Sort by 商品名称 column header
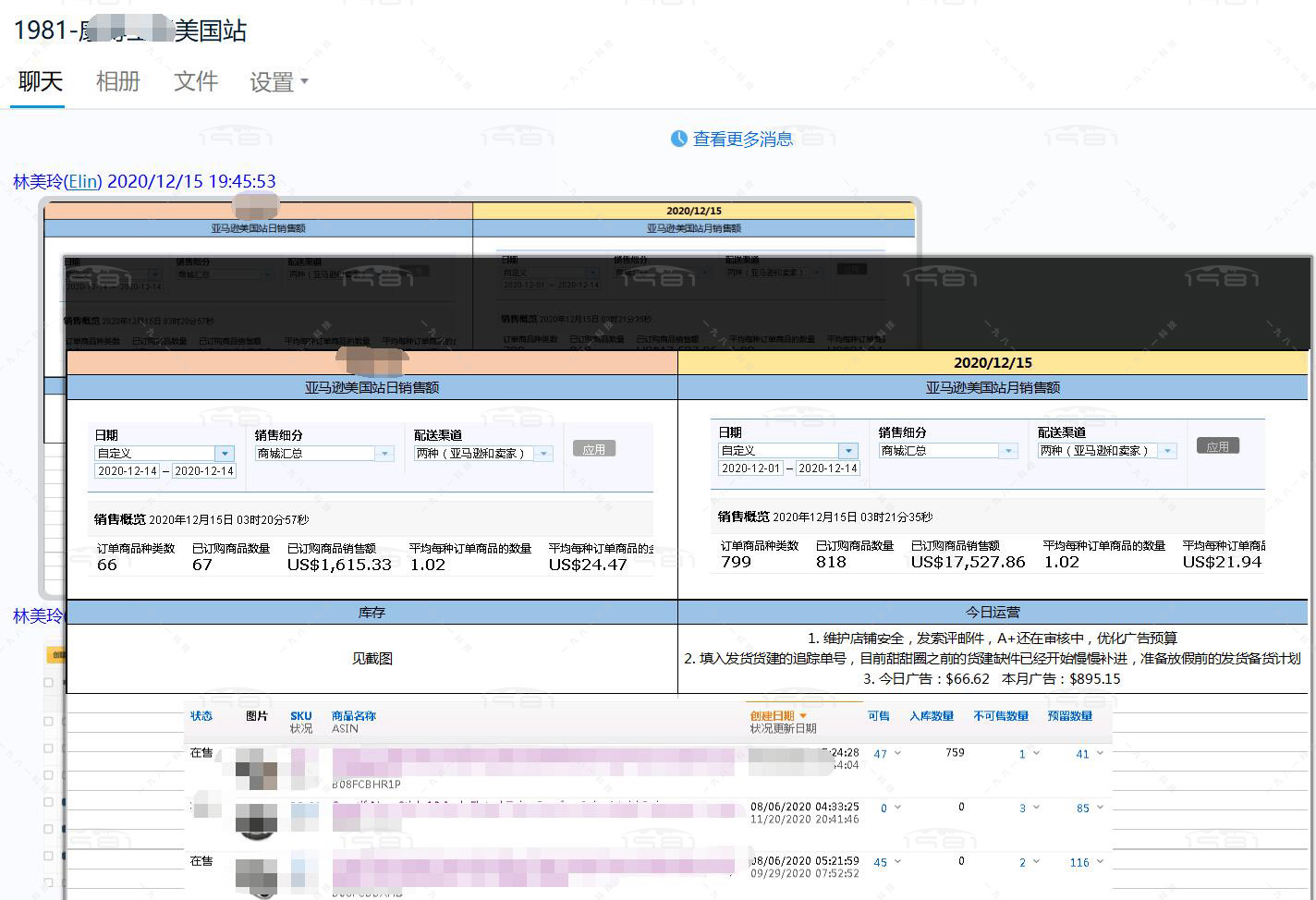This screenshot has height=900, width=1316. click(354, 716)
